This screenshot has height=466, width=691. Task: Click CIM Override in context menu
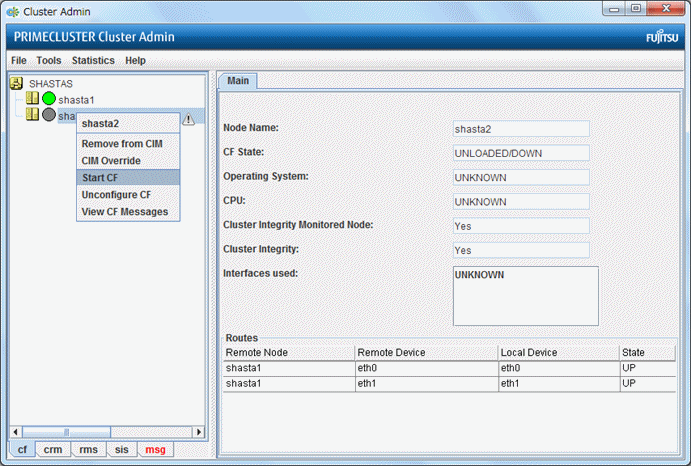[110, 160]
